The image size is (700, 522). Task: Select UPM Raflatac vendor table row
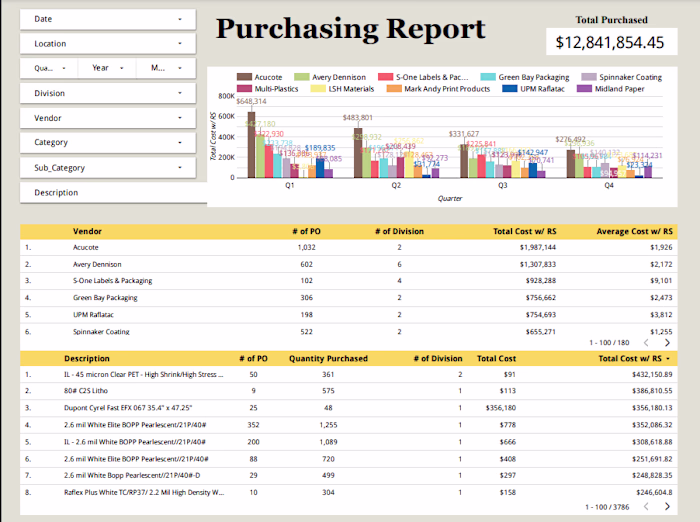coord(349,315)
